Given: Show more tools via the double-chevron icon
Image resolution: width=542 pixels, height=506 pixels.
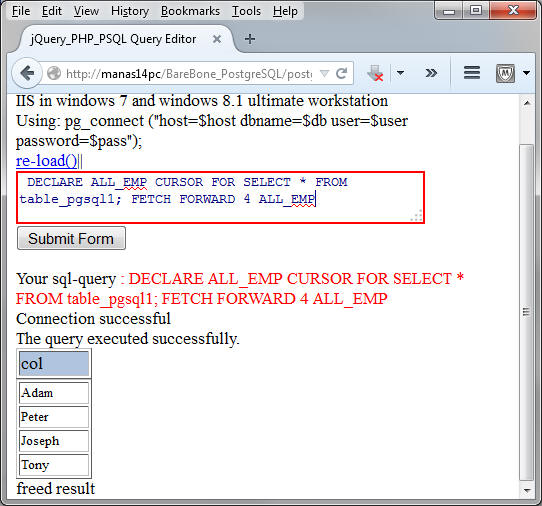Looking at the screenshot, I should point(431,73).
